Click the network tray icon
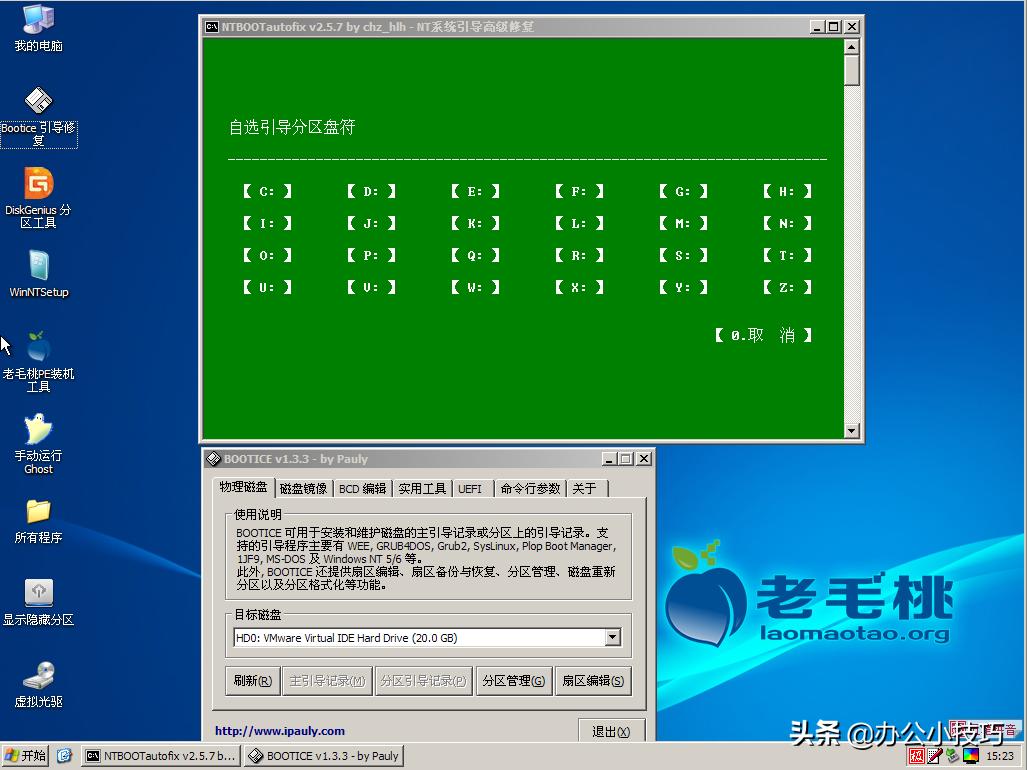The width and height of the screenshot is (1027, 770). pos(952,756)
